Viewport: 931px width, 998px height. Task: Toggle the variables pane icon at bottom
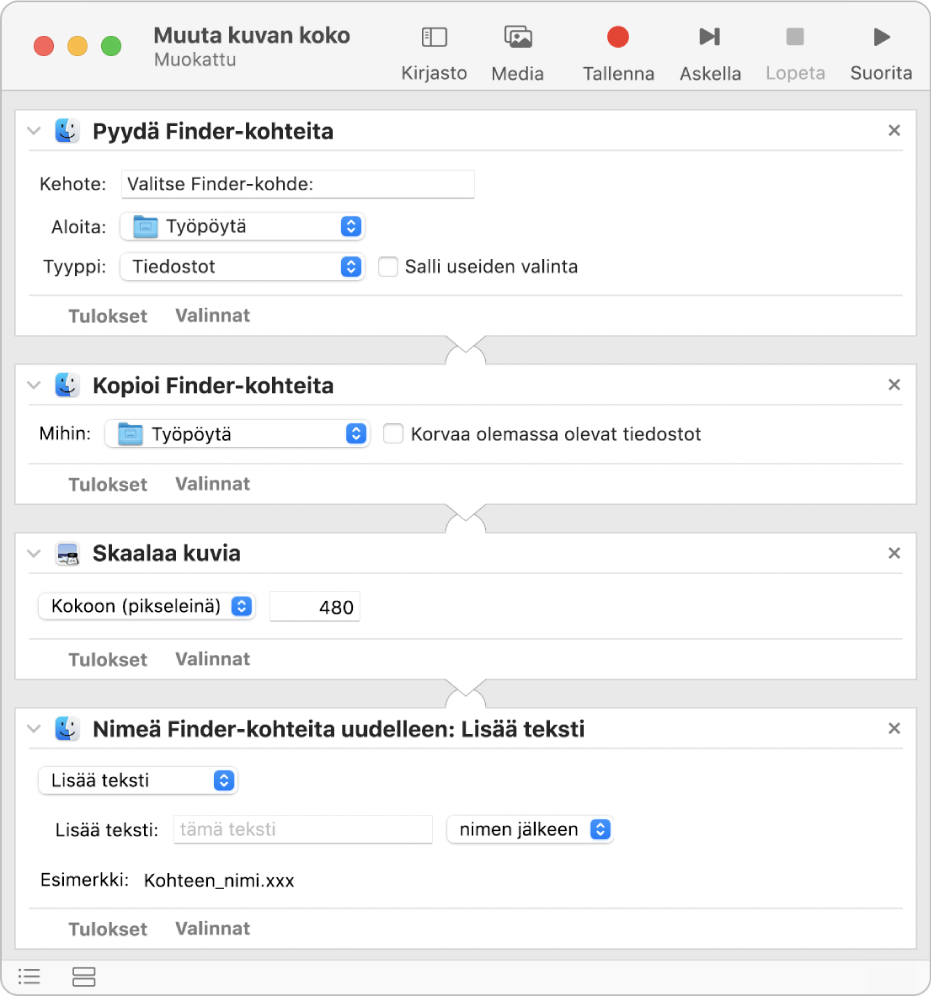click(84, 976)
